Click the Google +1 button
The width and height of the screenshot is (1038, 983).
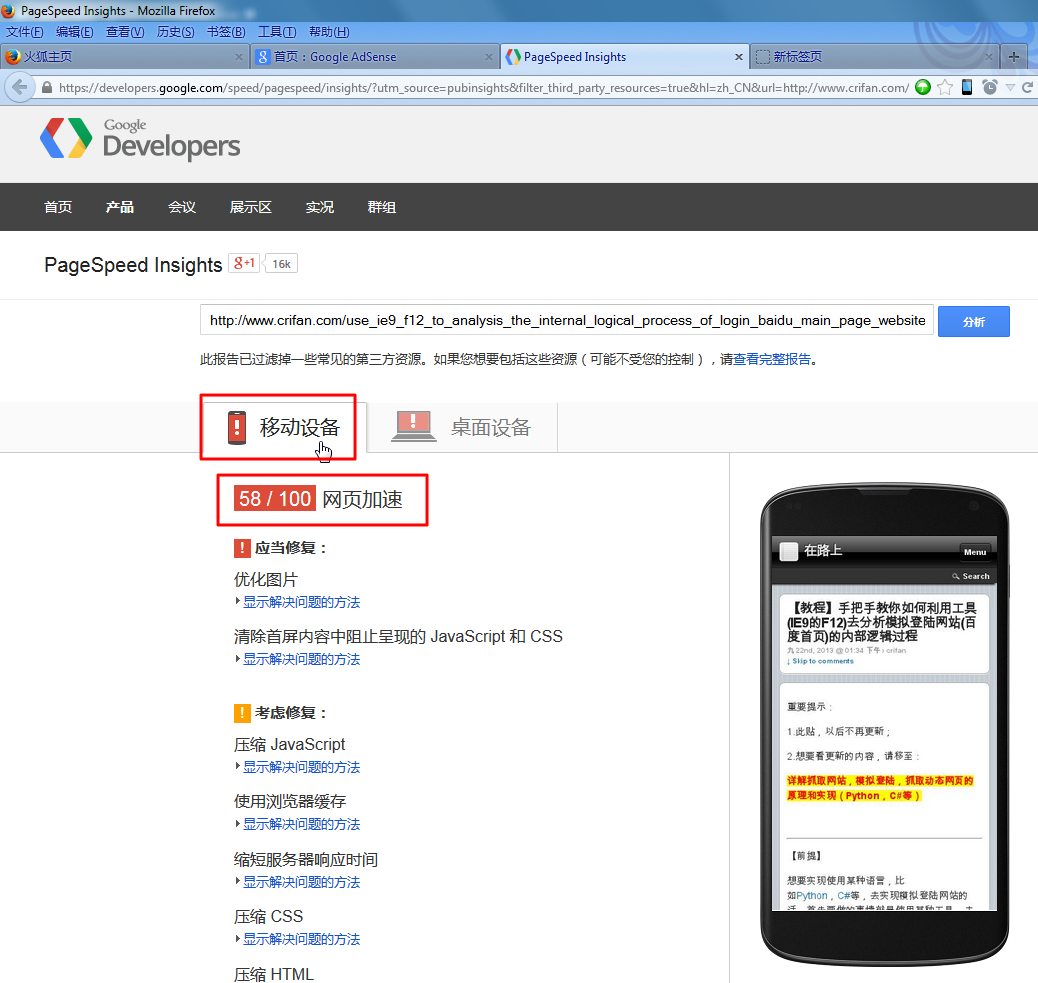(244, 263)
